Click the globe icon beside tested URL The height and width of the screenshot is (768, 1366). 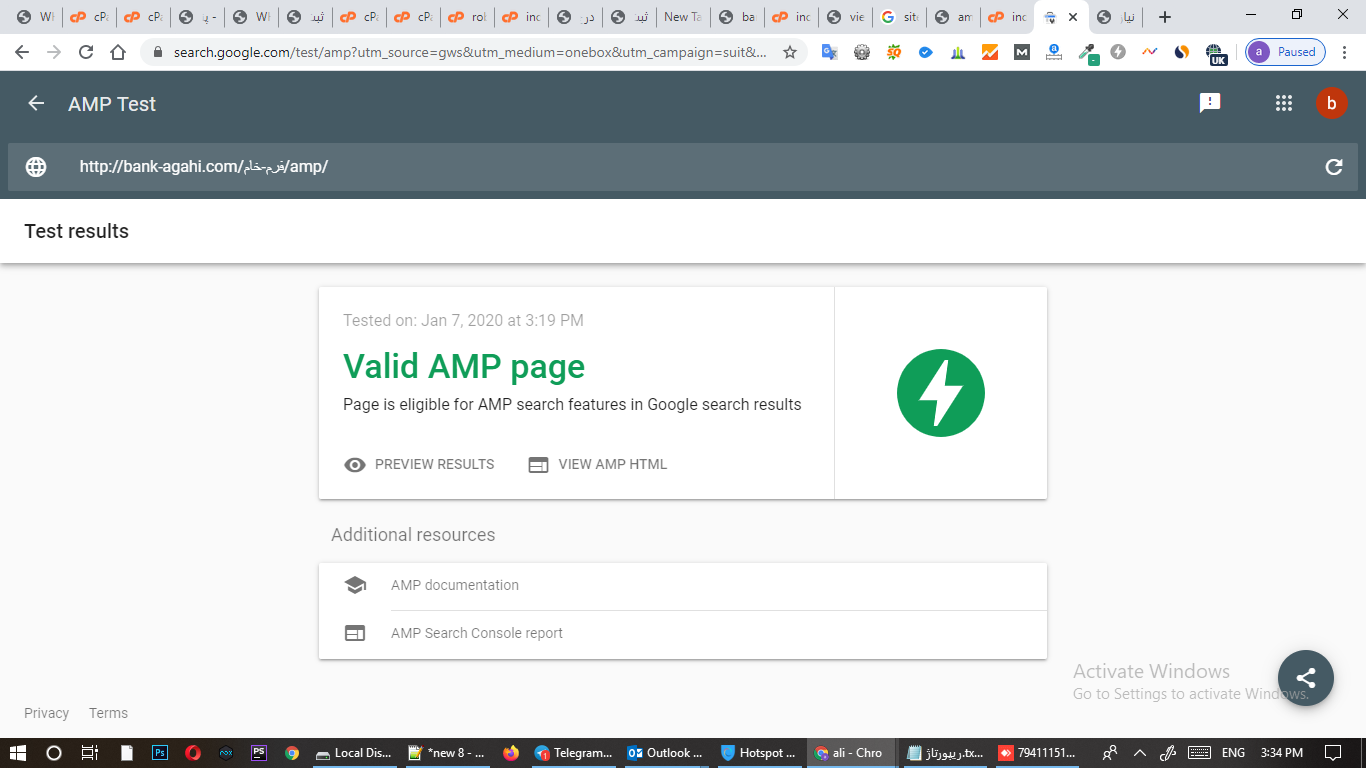[x=36, y=167]
